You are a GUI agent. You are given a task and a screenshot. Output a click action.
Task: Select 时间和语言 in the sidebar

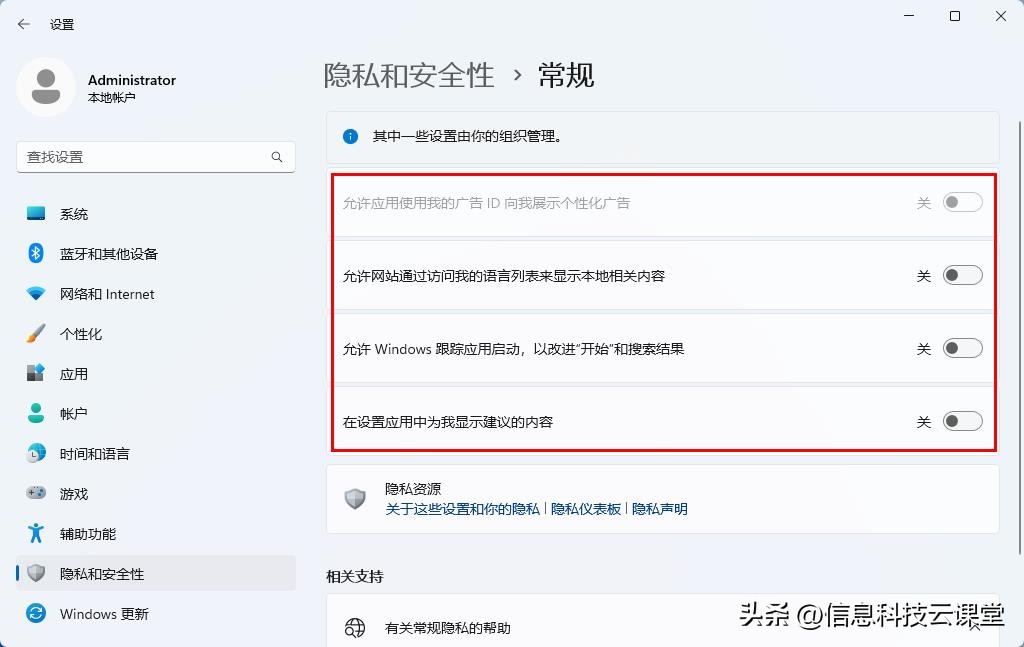tap(34, 453)
